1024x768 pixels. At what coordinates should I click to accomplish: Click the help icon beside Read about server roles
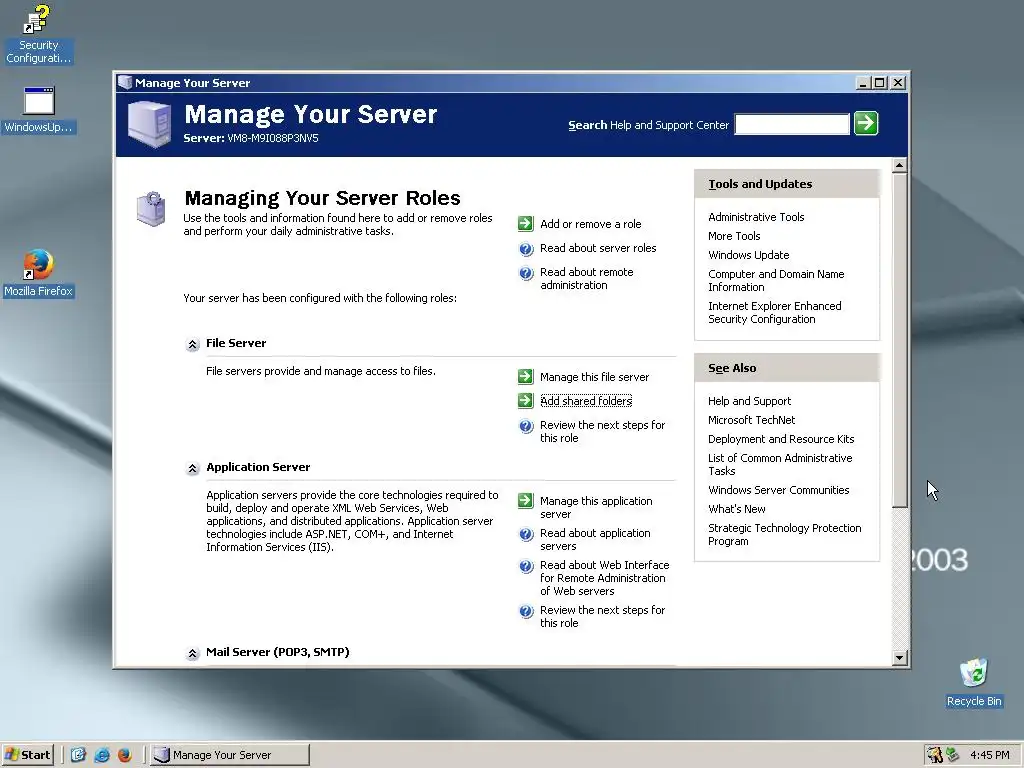click(x=526, y=249)
